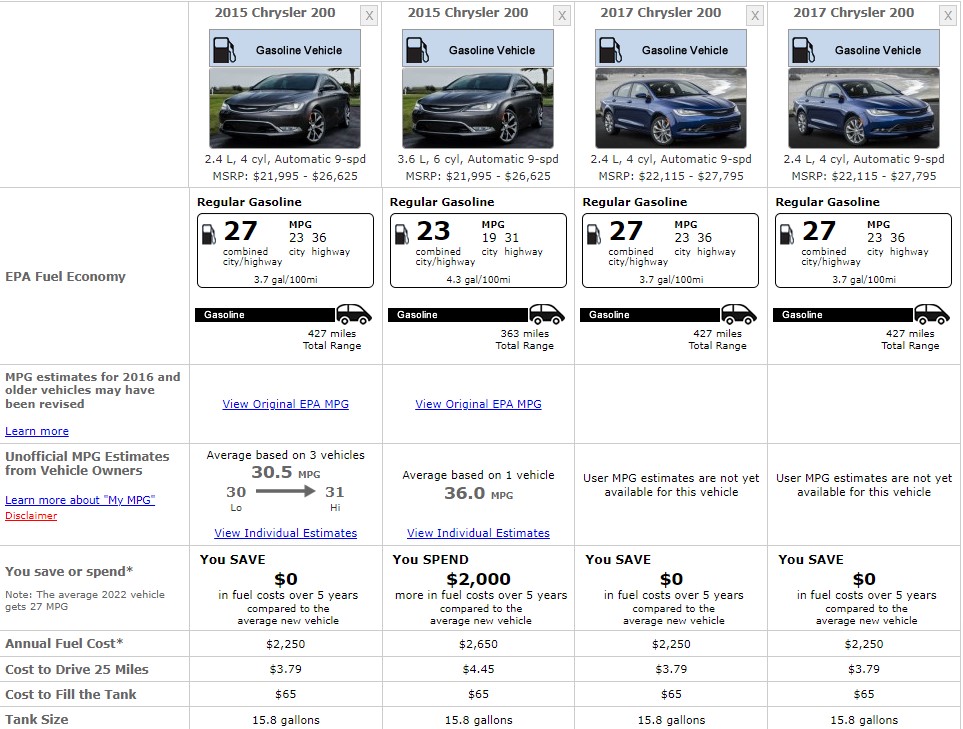Click the car icon on the last column's range bar

(x=932, y=314)
